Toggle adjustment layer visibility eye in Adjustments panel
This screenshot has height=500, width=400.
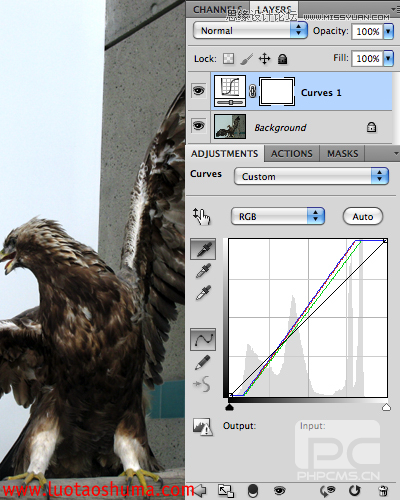pos(279,490)
